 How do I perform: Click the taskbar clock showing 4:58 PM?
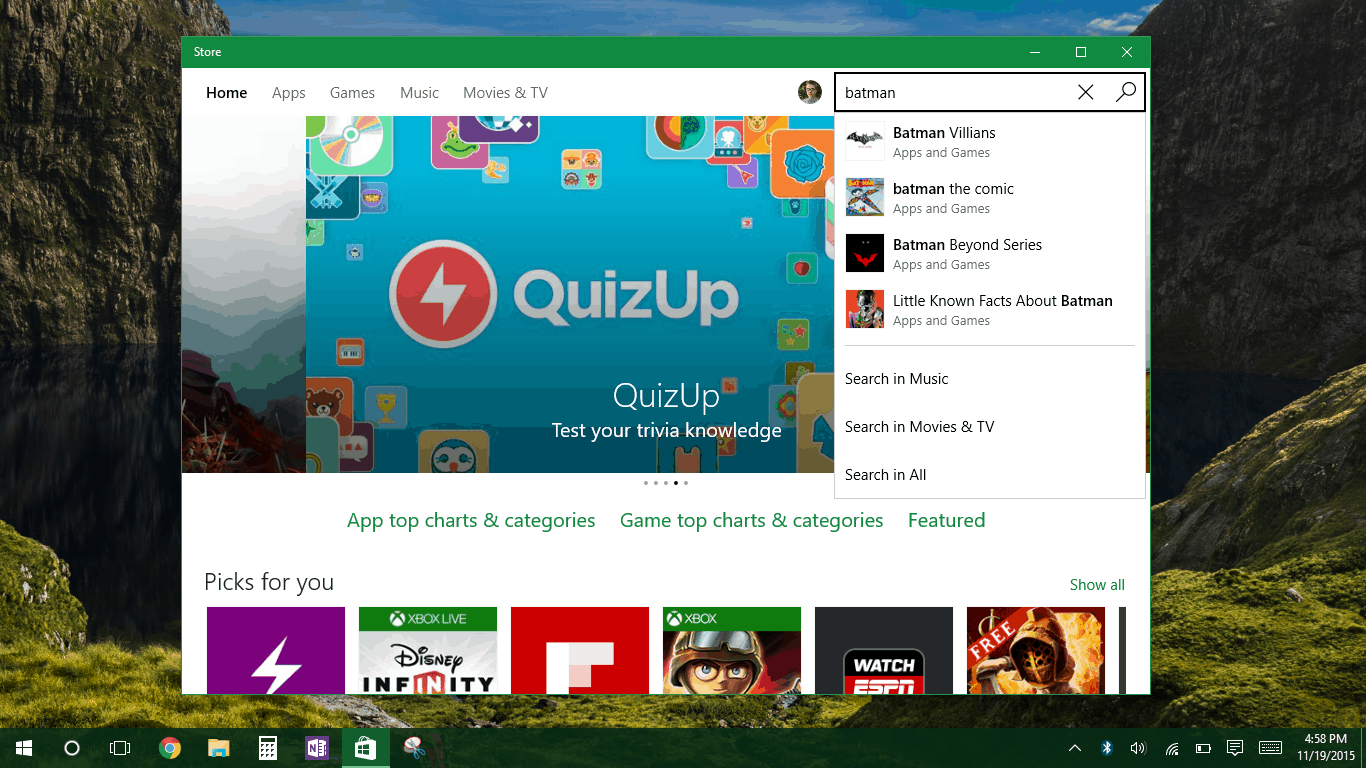(1325, 747)
